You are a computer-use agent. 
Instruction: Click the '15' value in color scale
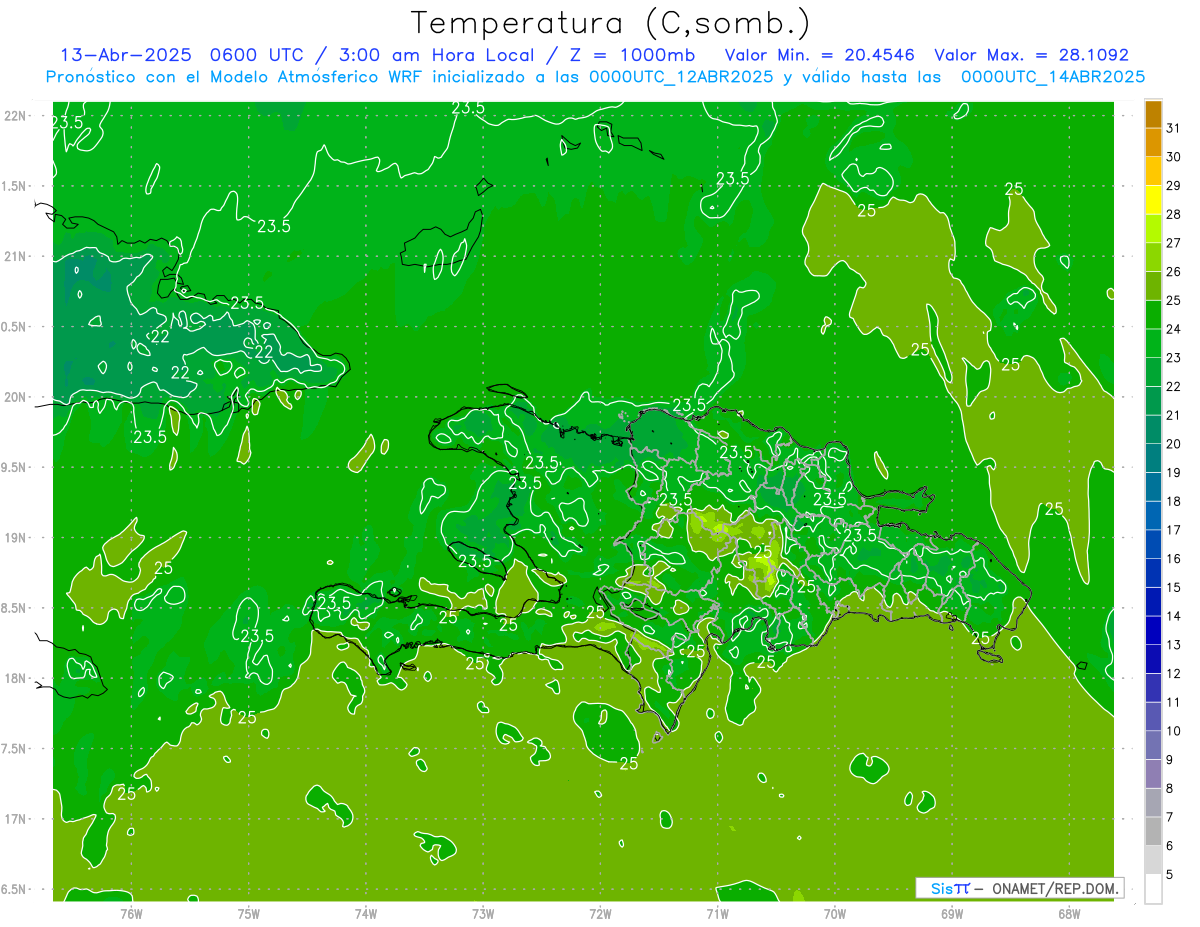1174,587
